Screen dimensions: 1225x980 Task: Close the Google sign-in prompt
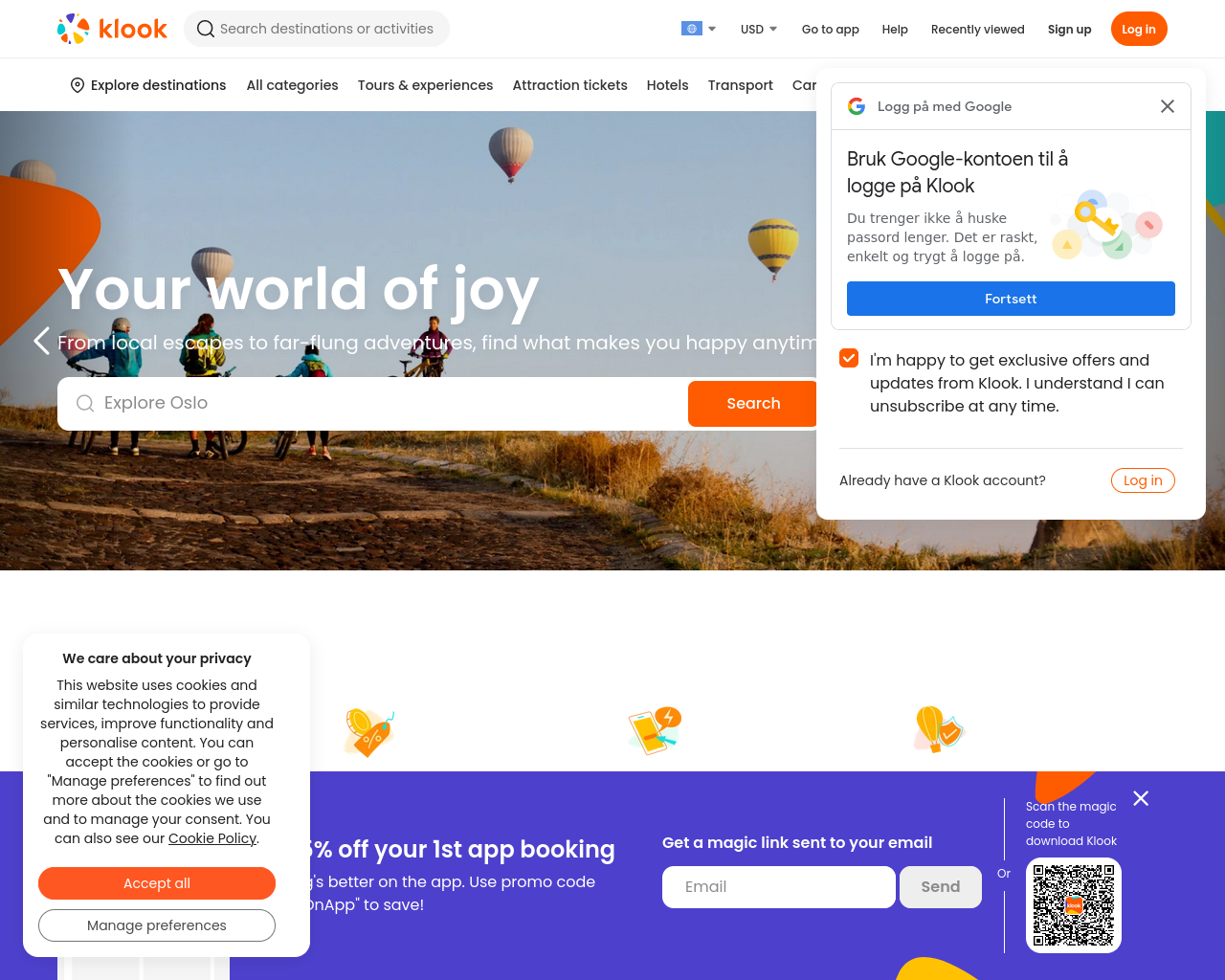[x=1167, y=106]
